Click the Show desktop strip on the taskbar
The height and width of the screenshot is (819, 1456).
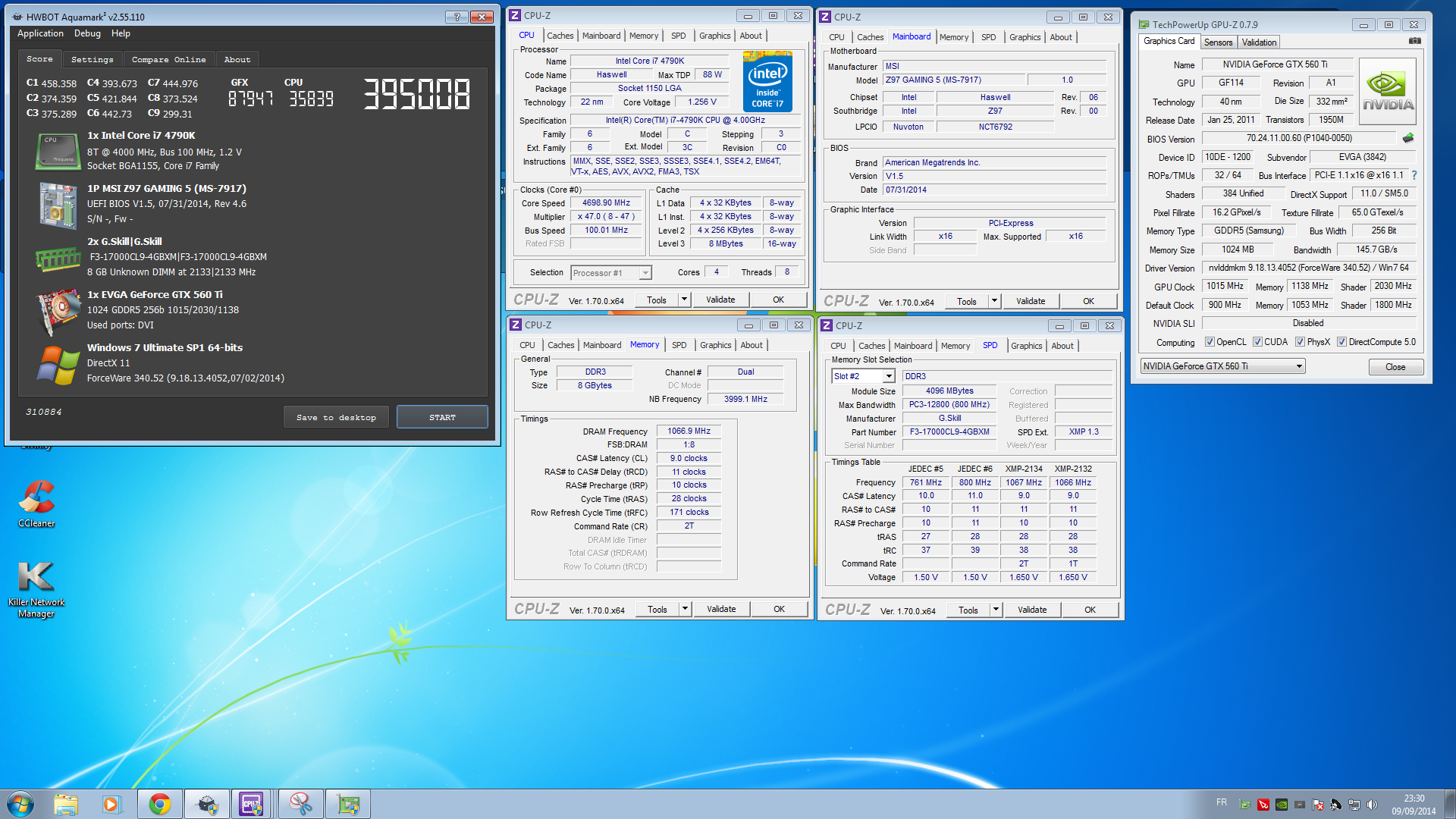coord(1450,804)
